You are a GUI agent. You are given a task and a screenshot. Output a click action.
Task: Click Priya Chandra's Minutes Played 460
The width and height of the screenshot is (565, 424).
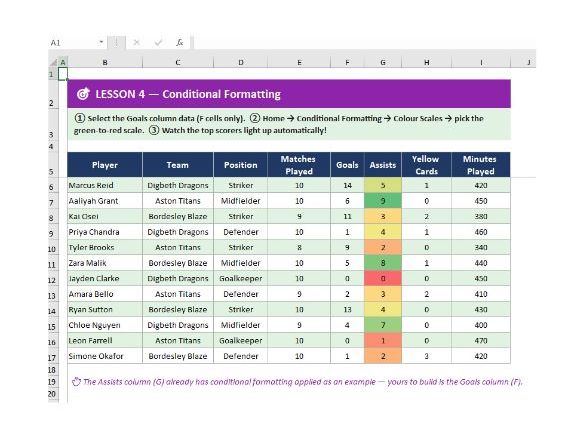(481, 232)
